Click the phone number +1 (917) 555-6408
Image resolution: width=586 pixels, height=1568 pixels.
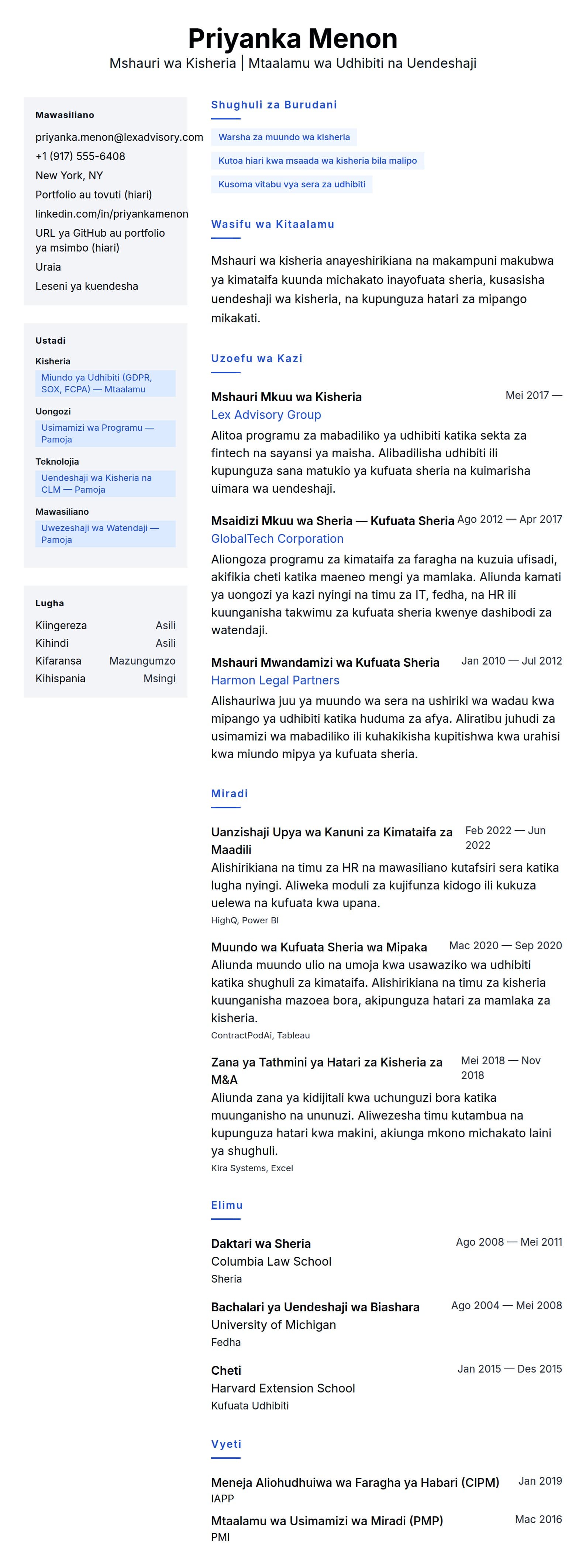80,156
